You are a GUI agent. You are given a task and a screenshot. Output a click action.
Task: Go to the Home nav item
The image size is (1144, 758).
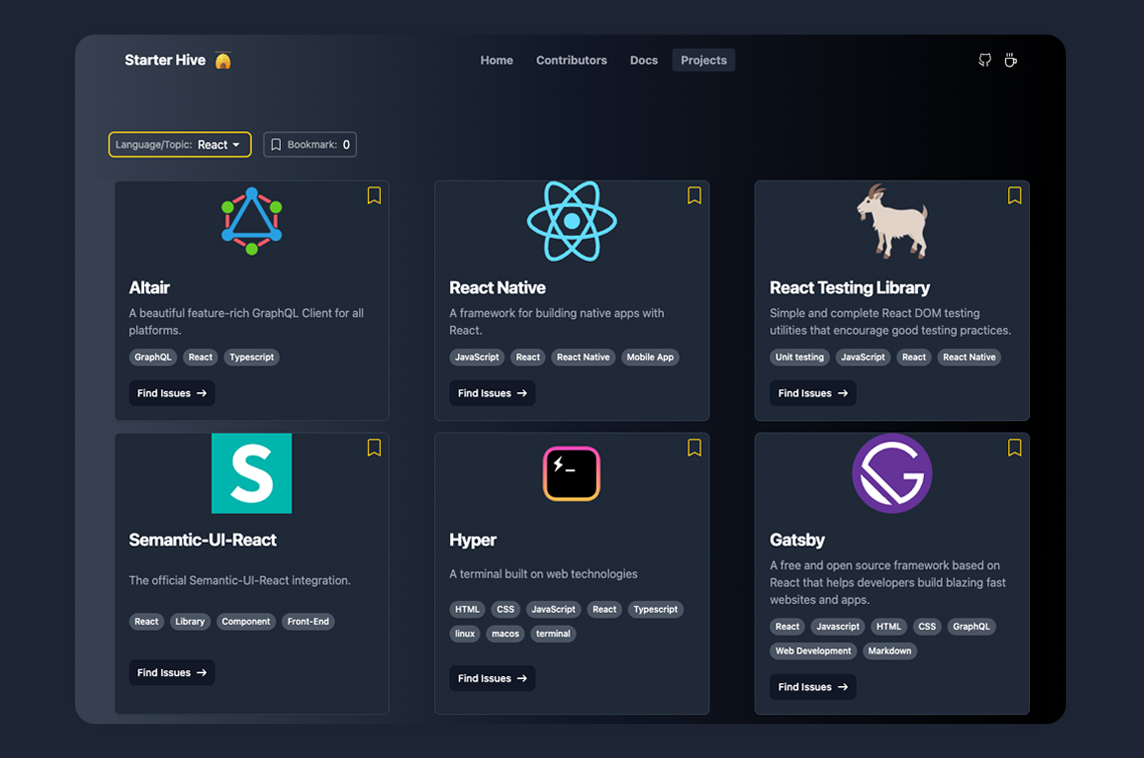click(x=497, y=60)
